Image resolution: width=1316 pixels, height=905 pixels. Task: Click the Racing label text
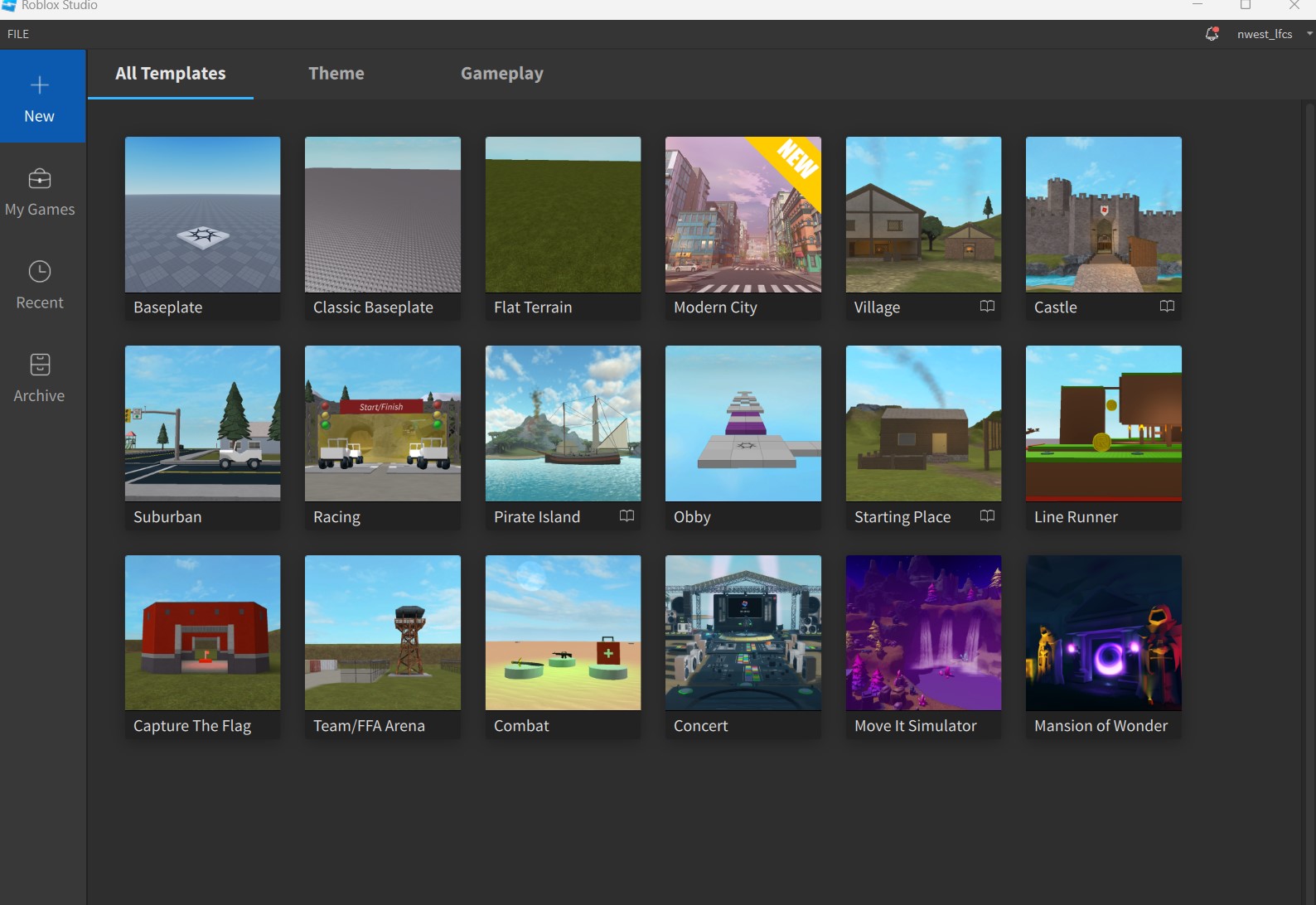point(336,517)
